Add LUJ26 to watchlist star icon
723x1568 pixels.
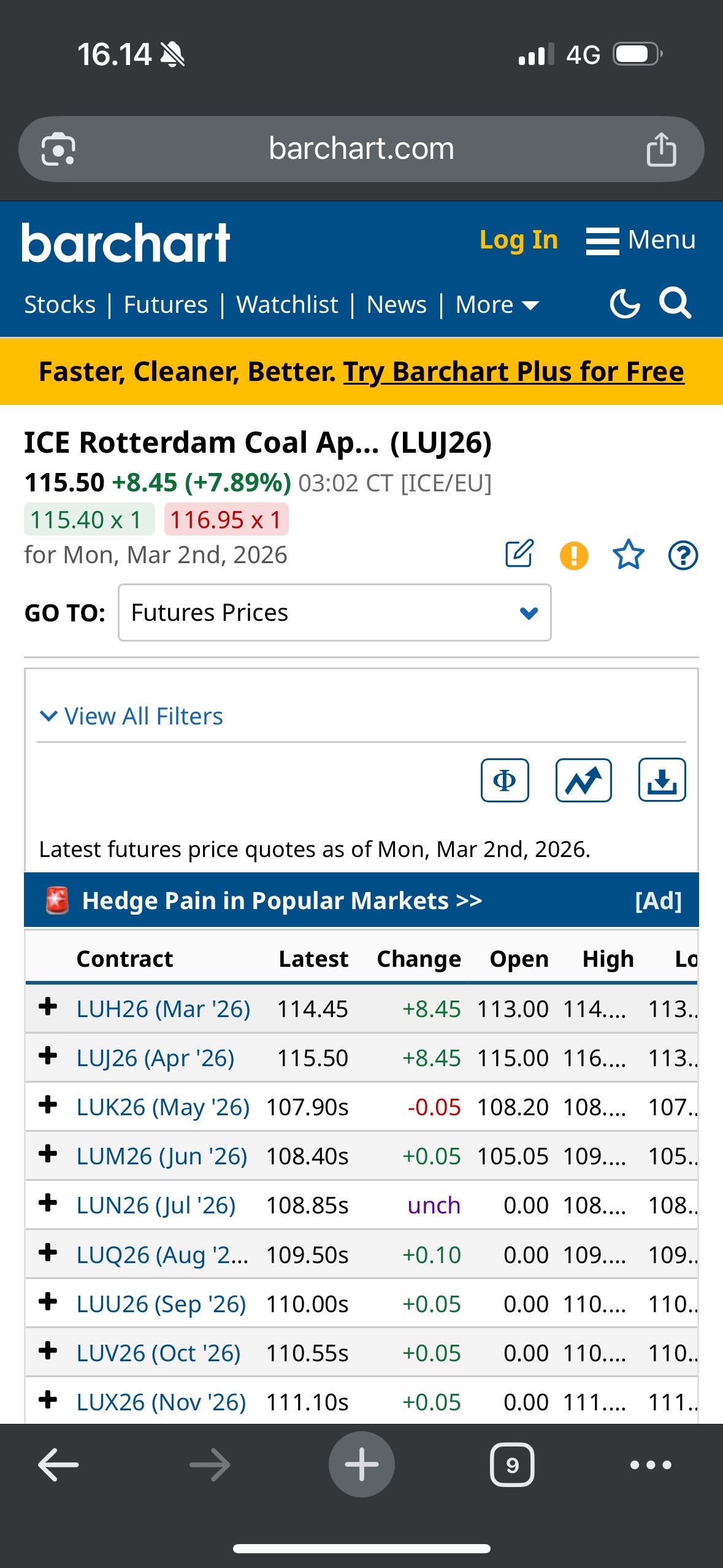(629, 555)
